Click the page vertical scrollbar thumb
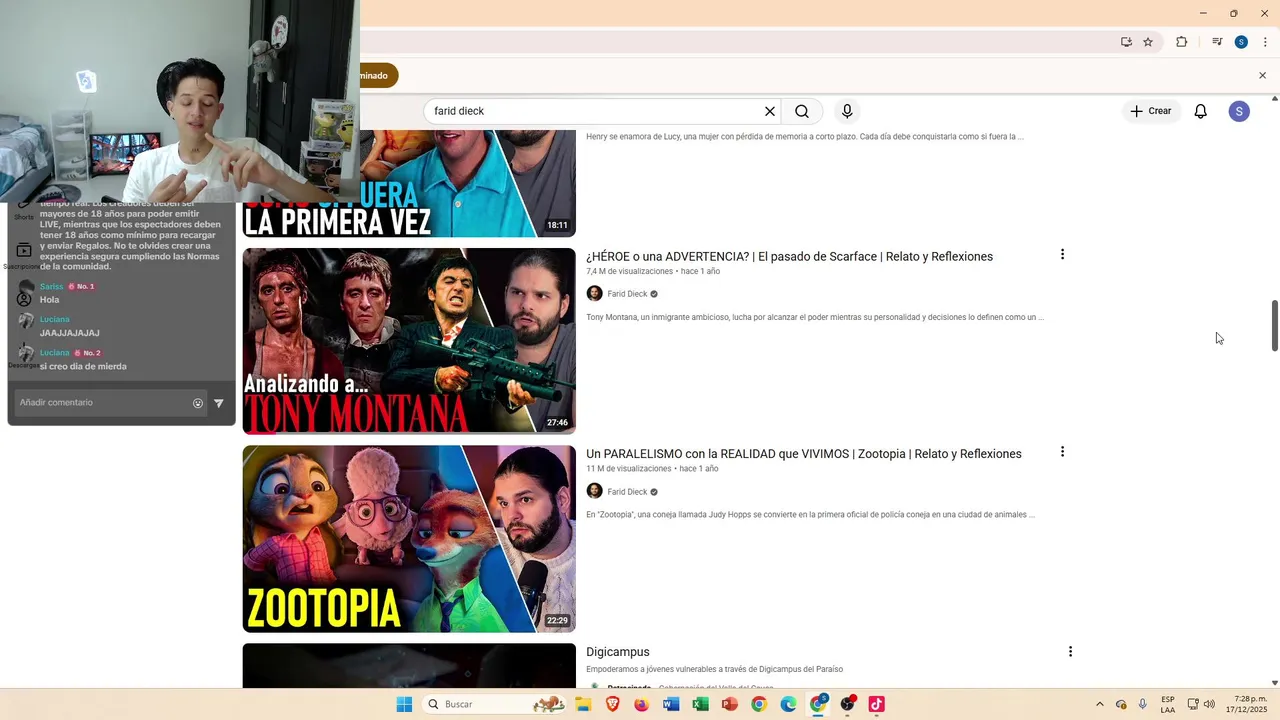The height and width of the screenshot is (720, 1280). (1274, 325)
